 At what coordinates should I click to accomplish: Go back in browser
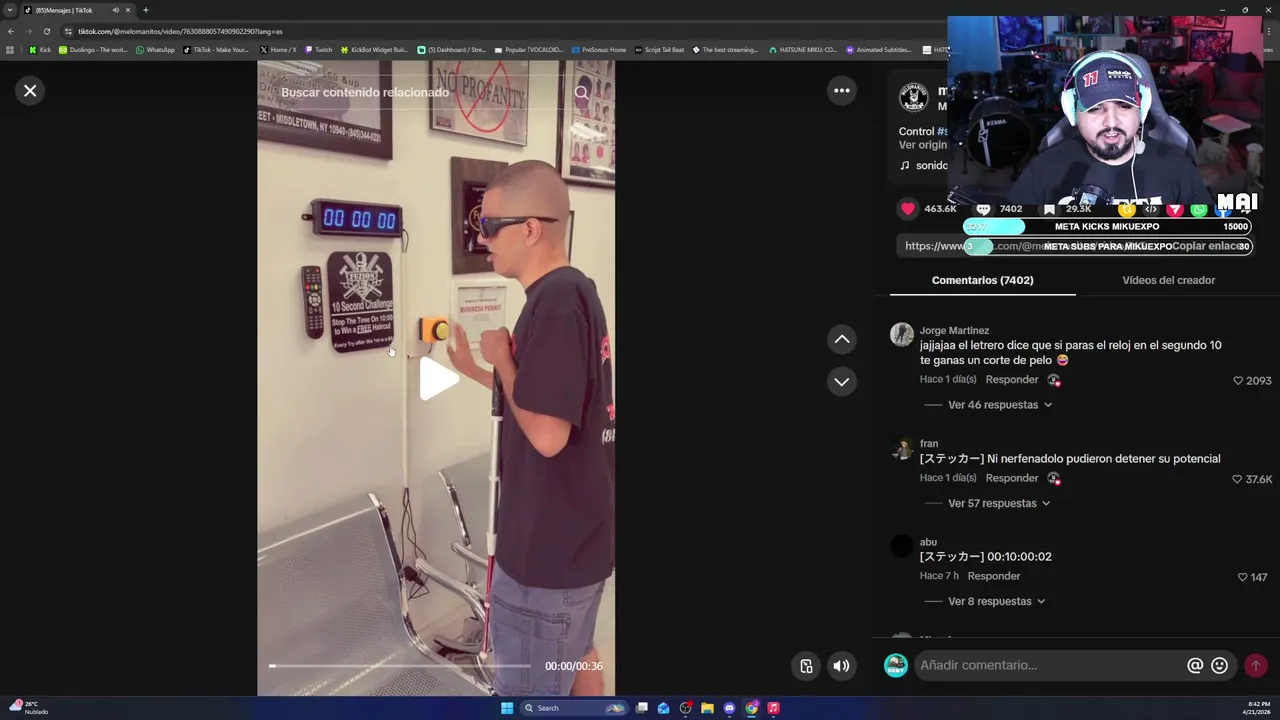pos(10,31)
